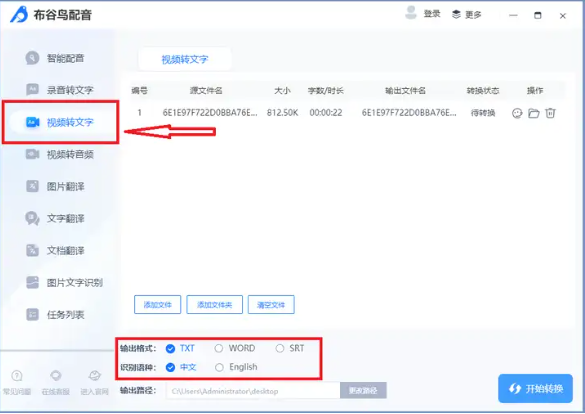This screenshot has height=414, width=585.
Task: Choose English as the recognition language
Action: tap(219, 367)
